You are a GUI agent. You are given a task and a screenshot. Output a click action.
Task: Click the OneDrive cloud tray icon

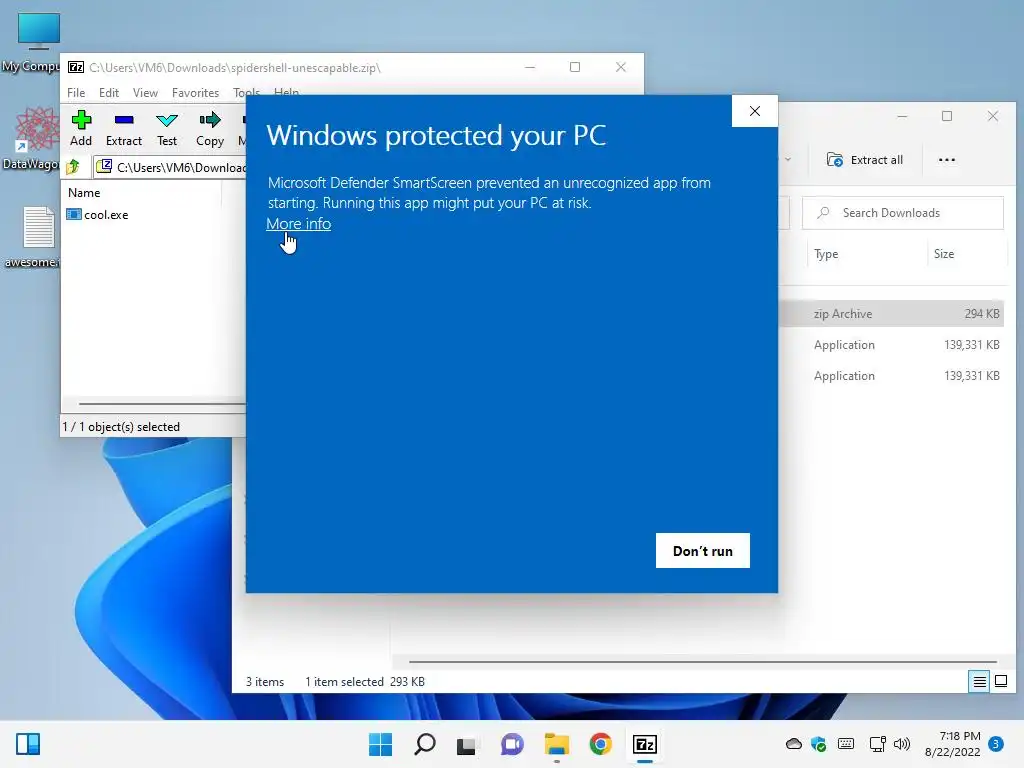[x=793, y=744]
